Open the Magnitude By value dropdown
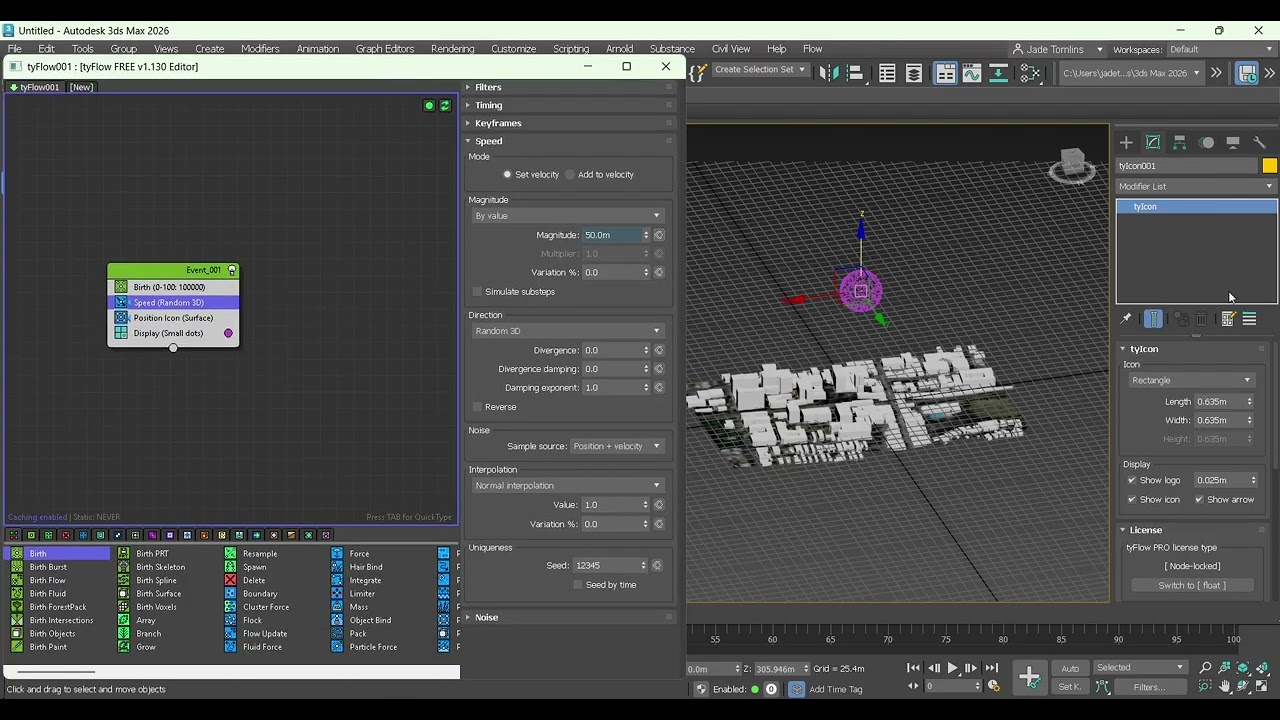 pyautogui.click(x=567, y=216)
